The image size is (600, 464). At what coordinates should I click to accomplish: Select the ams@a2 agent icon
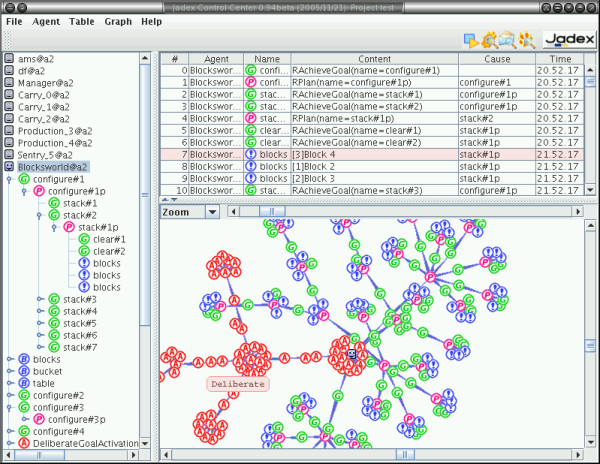9,59
